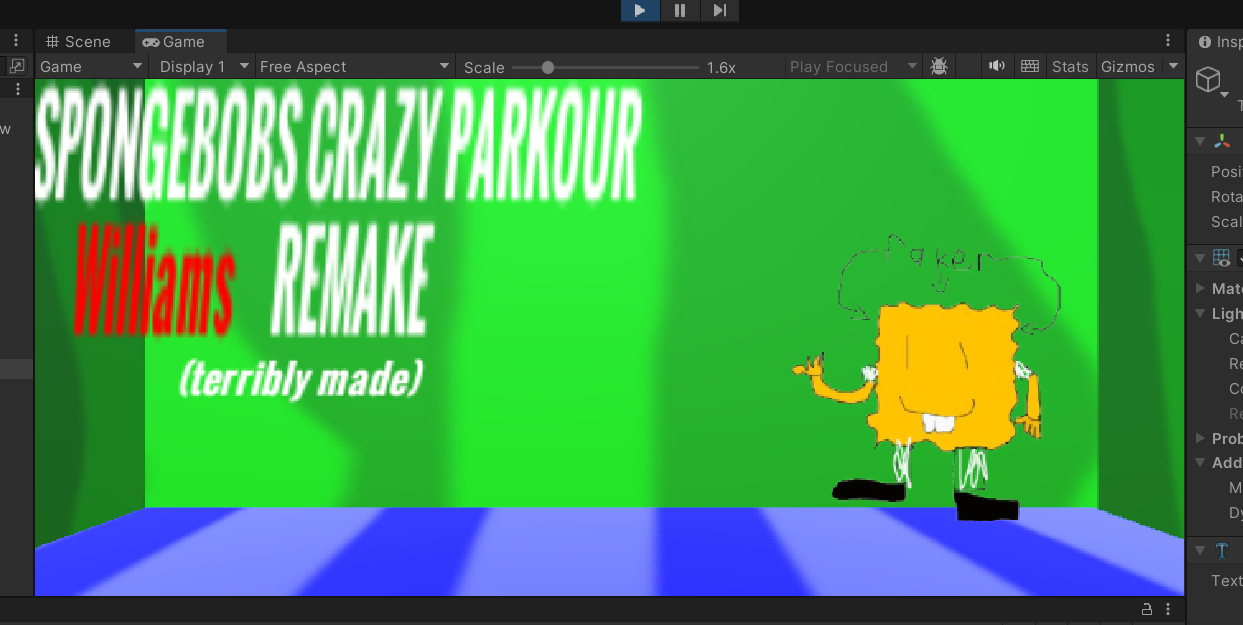Click the Transform component axes icon

(x=1222, y=142)
